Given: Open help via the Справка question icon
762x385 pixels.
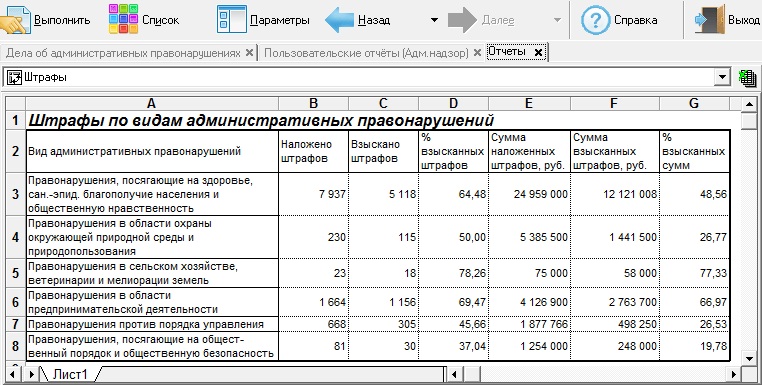Looking at the screenshot, I should [x=596, y=20].
